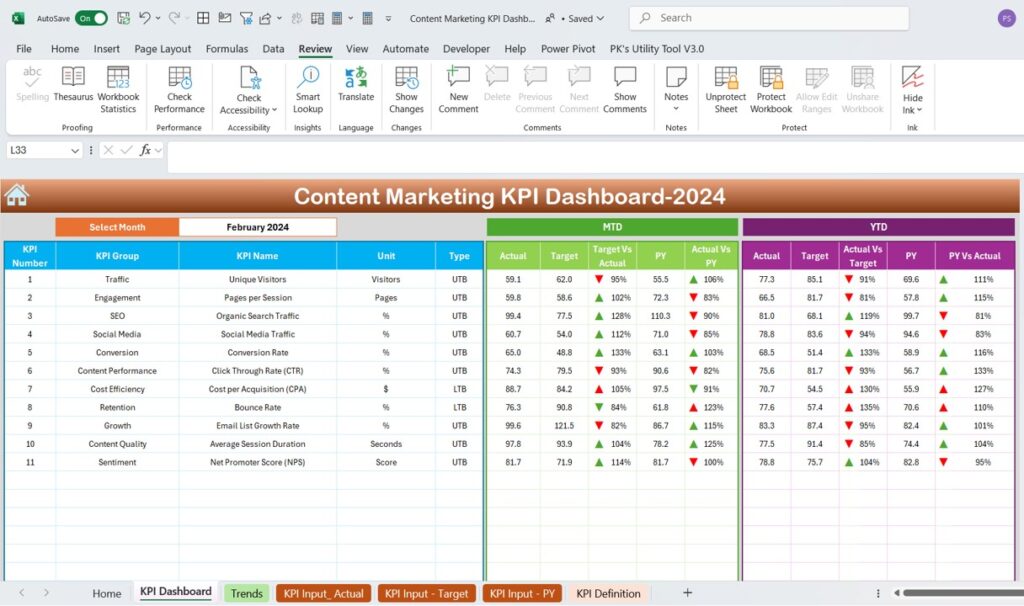
Task: Click the Search box in title bar
Action: tap(769, 18)
